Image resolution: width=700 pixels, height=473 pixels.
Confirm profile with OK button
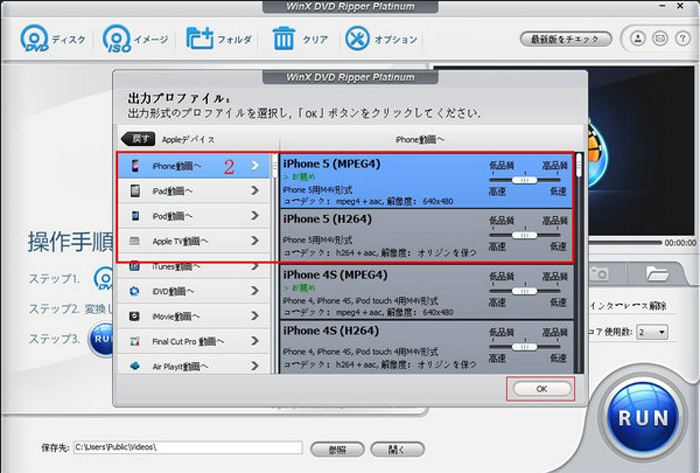point(542,389)
